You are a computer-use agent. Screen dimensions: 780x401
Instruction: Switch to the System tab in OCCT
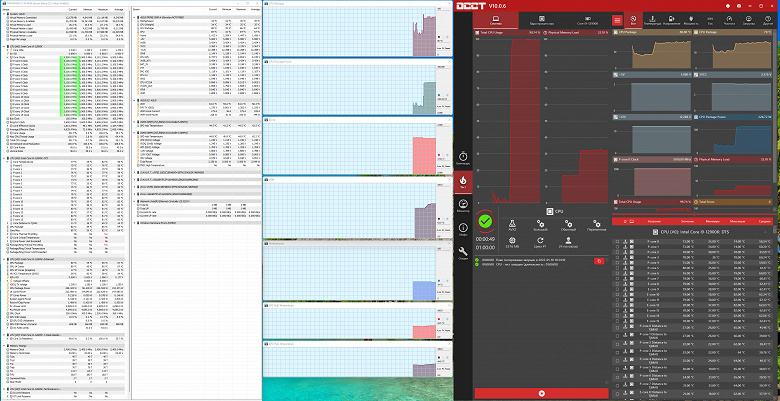tap(495, 20)
